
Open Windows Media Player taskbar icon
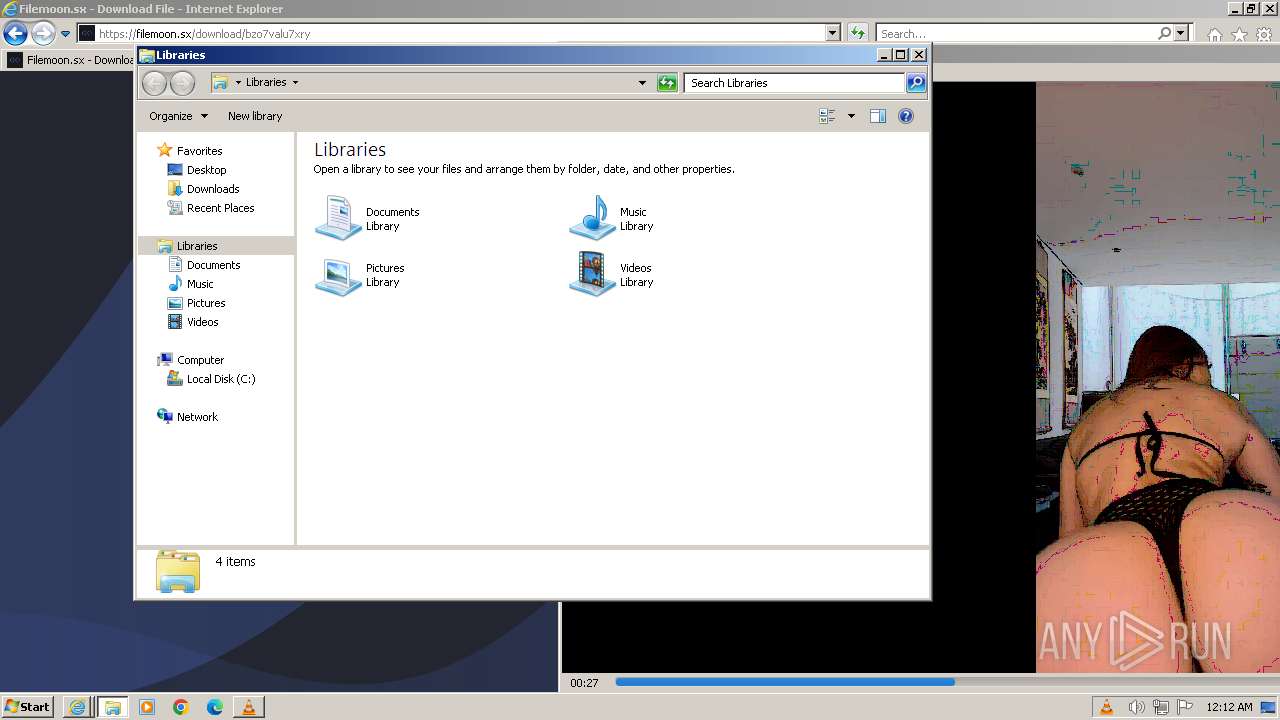tap(147, 707)
